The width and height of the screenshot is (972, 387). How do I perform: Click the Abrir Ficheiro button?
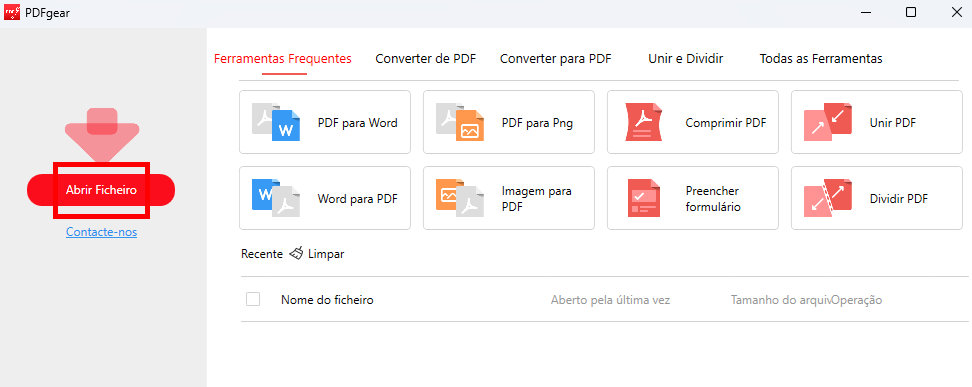(101, 190)
